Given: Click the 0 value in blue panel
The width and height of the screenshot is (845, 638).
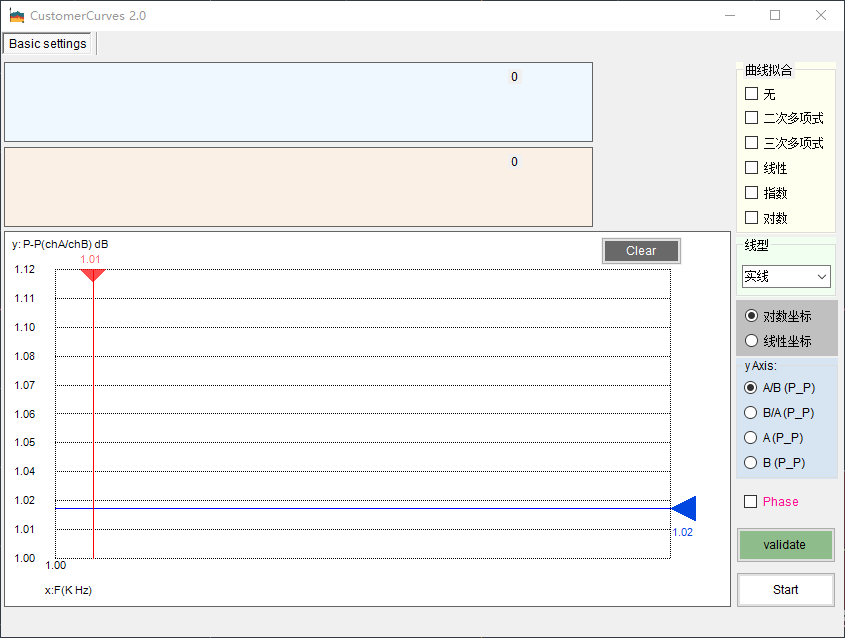Looking at the screenshot, I should point(514,77).
